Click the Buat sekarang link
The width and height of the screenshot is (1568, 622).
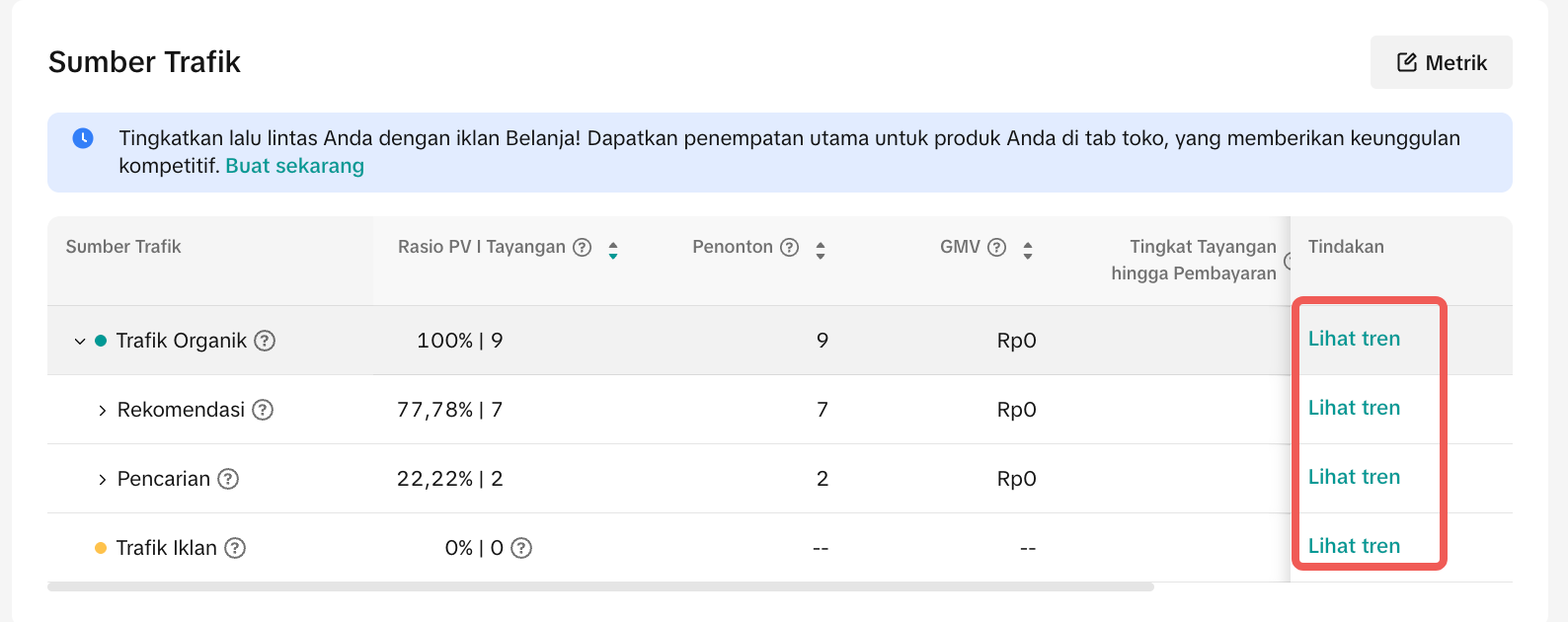coord(294,166)
